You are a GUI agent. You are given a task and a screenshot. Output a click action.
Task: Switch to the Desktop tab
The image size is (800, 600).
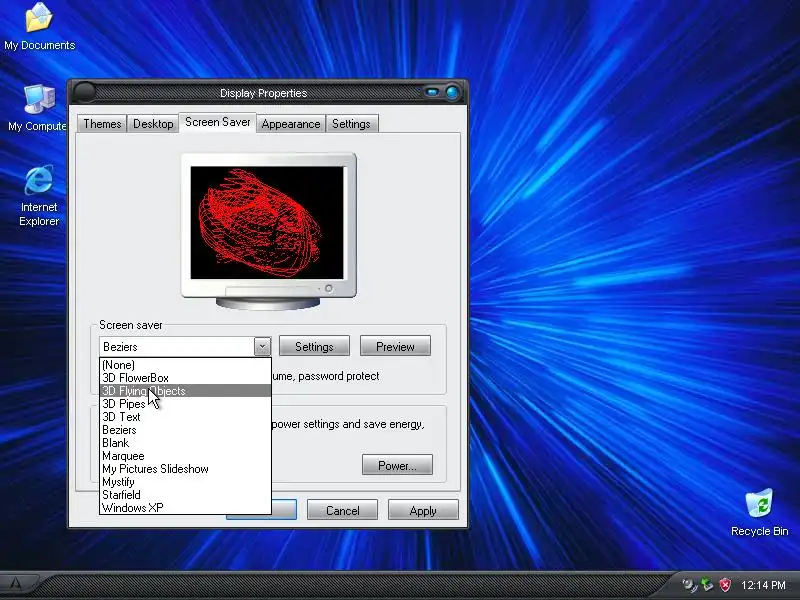153,124
